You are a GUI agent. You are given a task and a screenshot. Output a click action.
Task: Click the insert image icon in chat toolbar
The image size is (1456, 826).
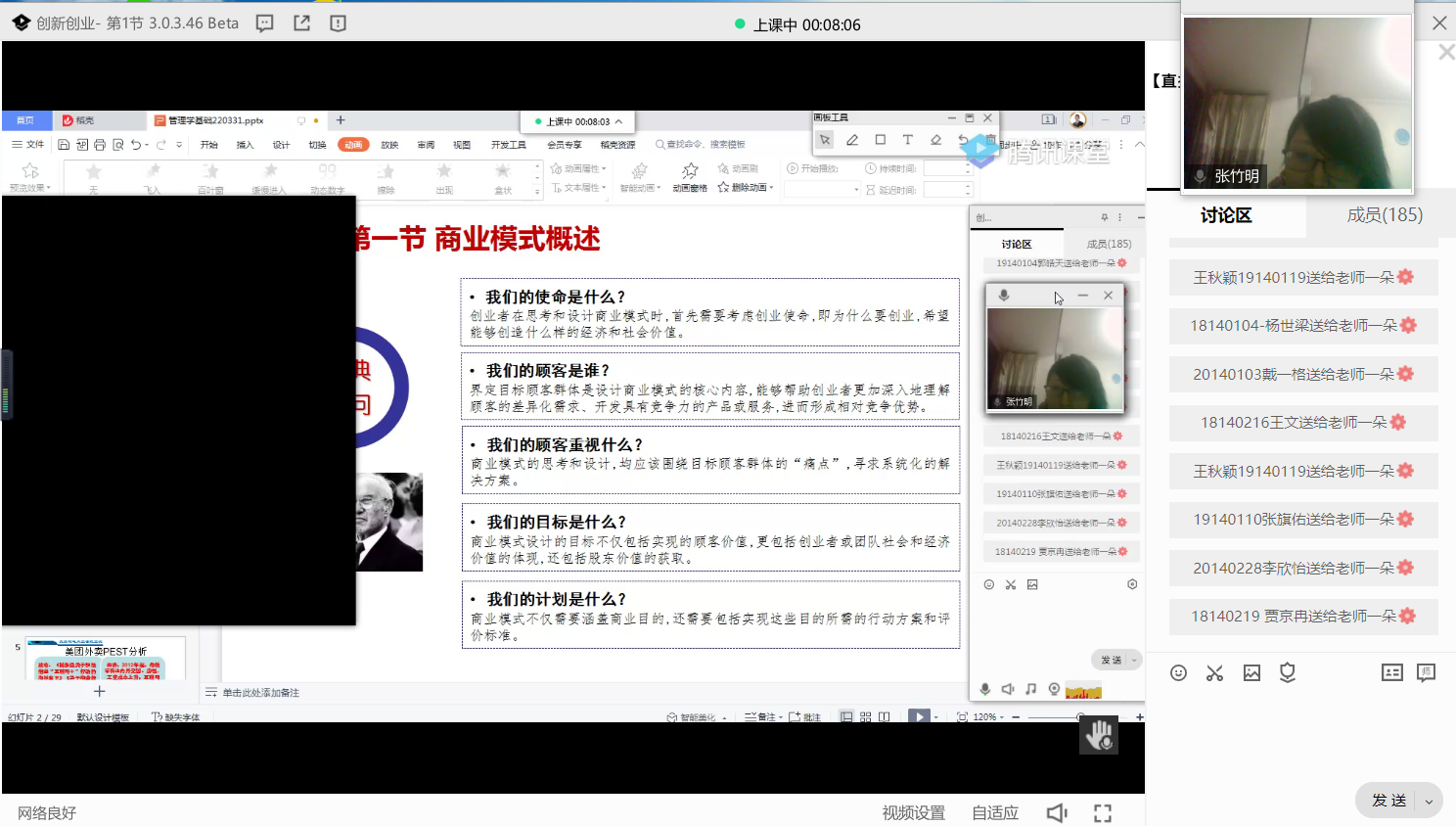click(1251, 672)
